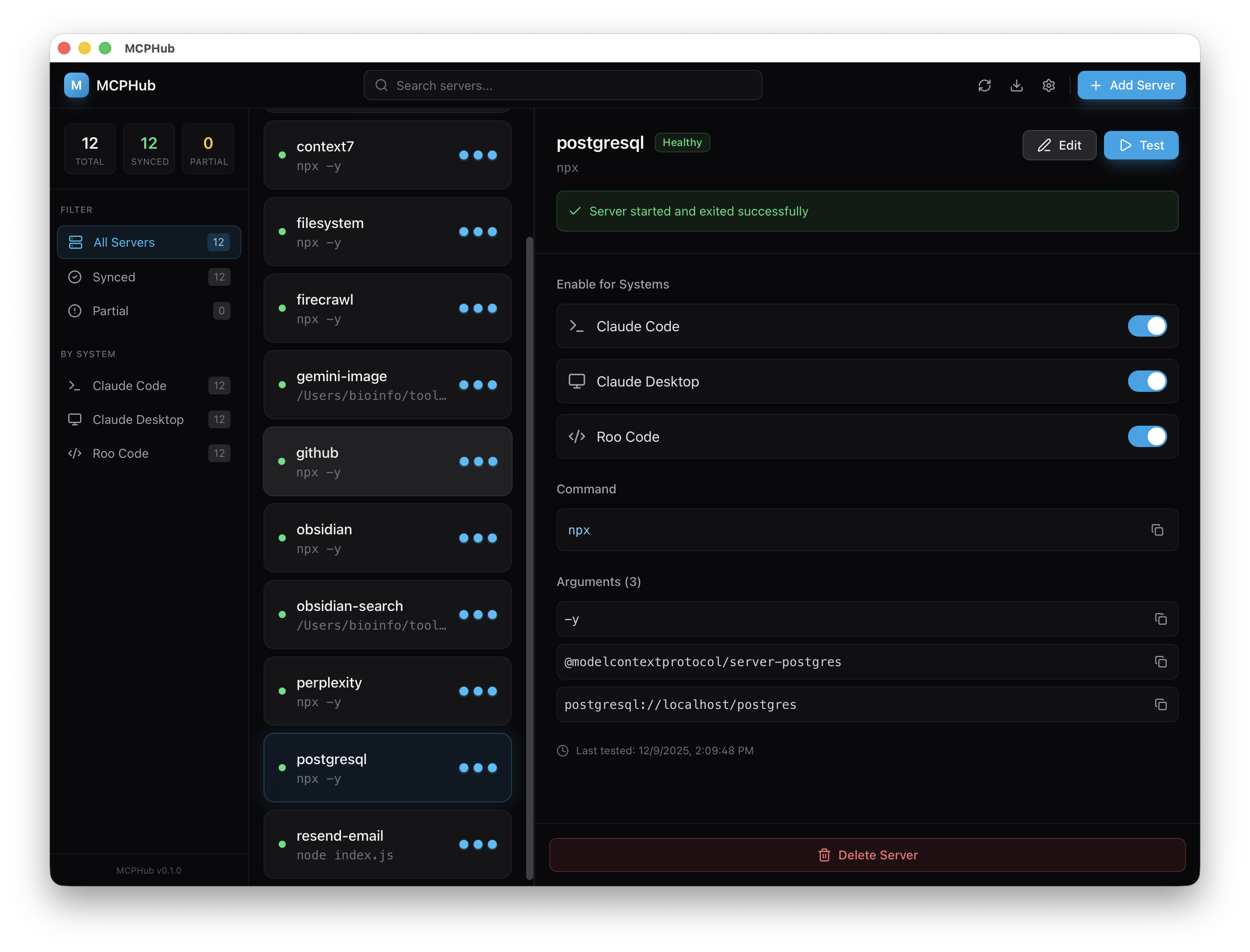The image size is (1250, 952).
Task: Open the options menu on the obsidian card
Action: click(478, 538)
